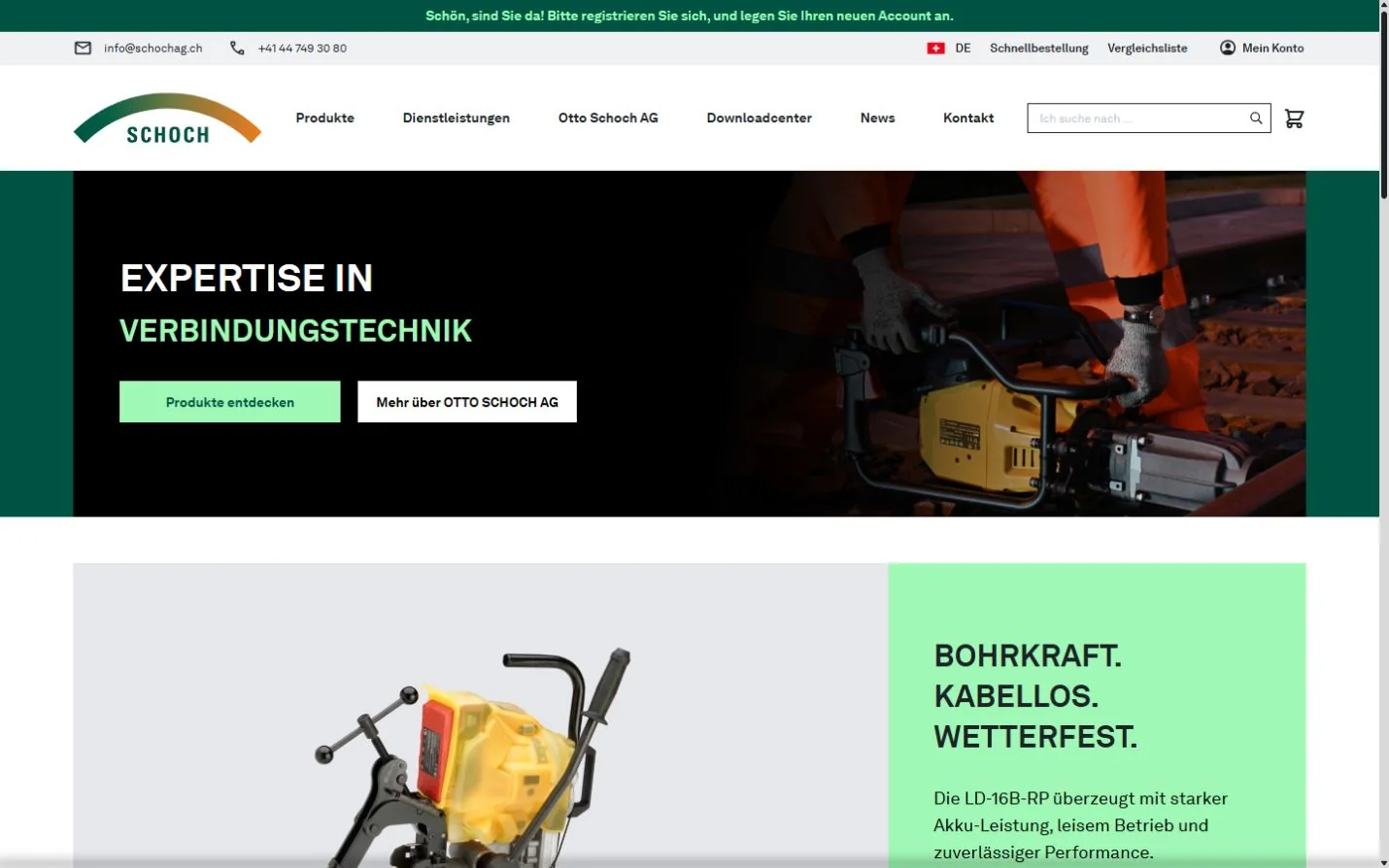Click the user account icon
This screenshot has height=868, width=1389.
(x=1228, y=48)
